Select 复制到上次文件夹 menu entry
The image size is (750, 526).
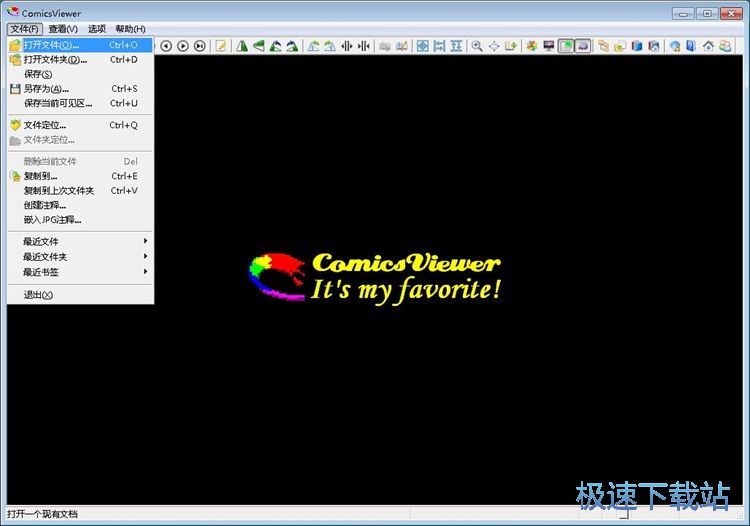pos(80,191)
